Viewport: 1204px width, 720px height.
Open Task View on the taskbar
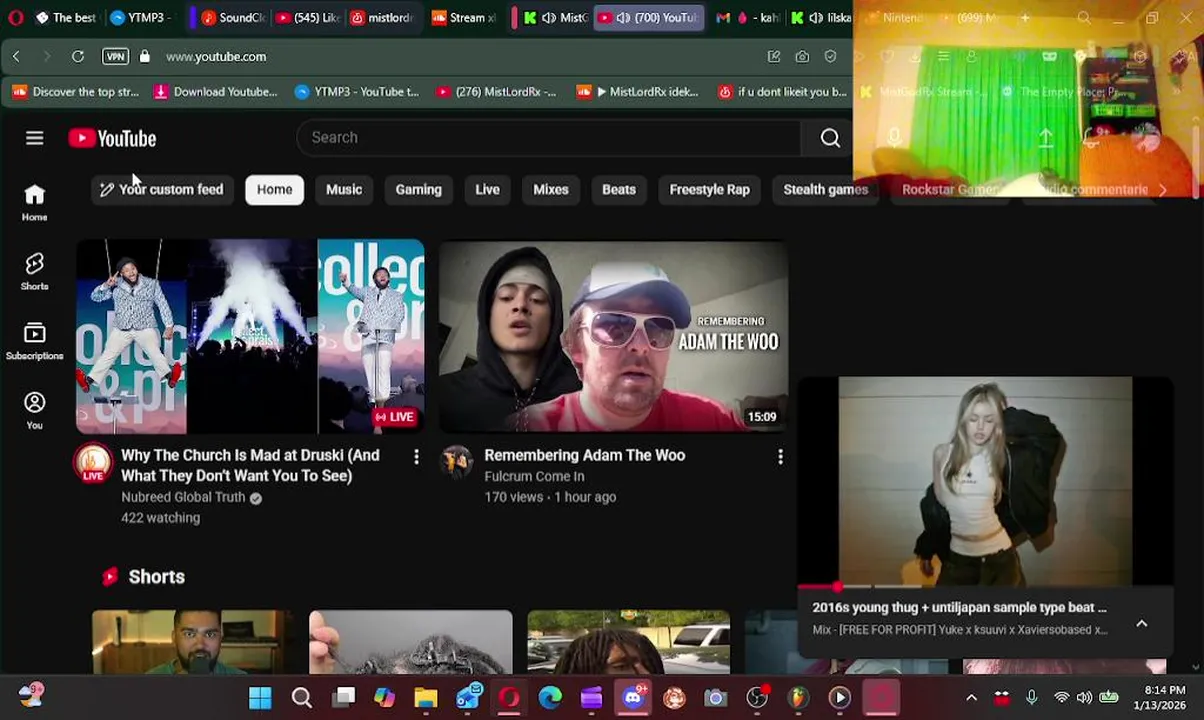344,697
